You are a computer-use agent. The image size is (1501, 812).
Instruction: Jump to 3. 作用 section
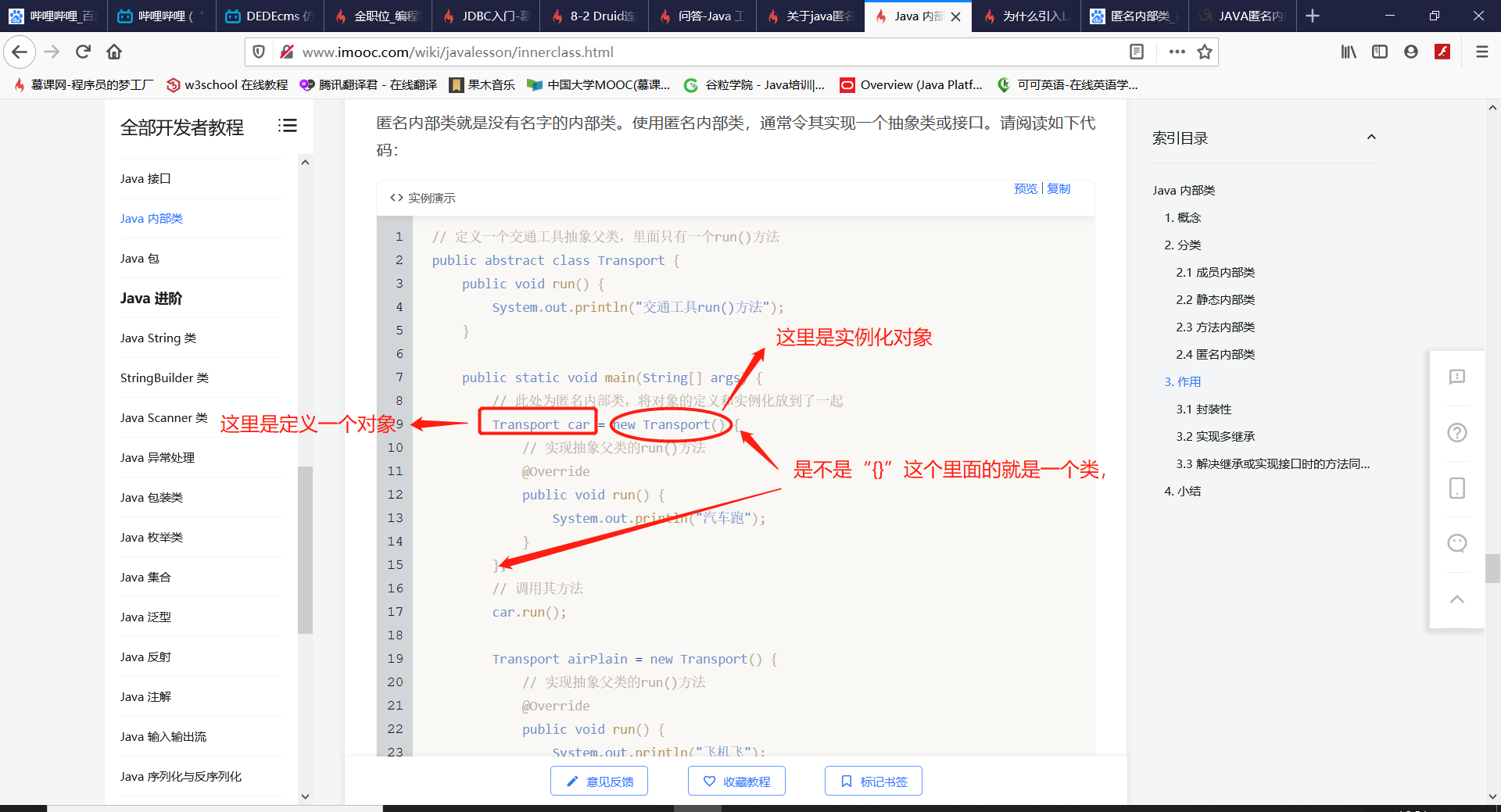pyautogui.click(x=1182, y=381)
